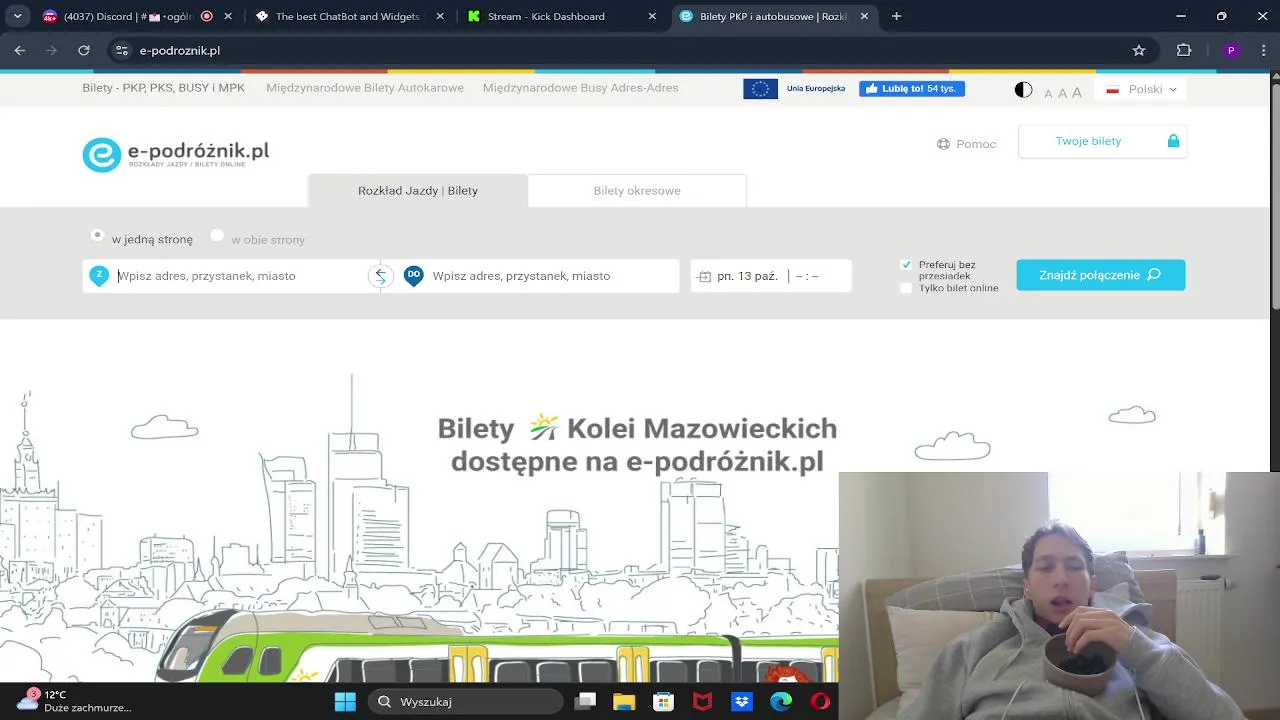Open 'Bilety - PKP, PKS, BUSY i MPK' link

point(164,88)
